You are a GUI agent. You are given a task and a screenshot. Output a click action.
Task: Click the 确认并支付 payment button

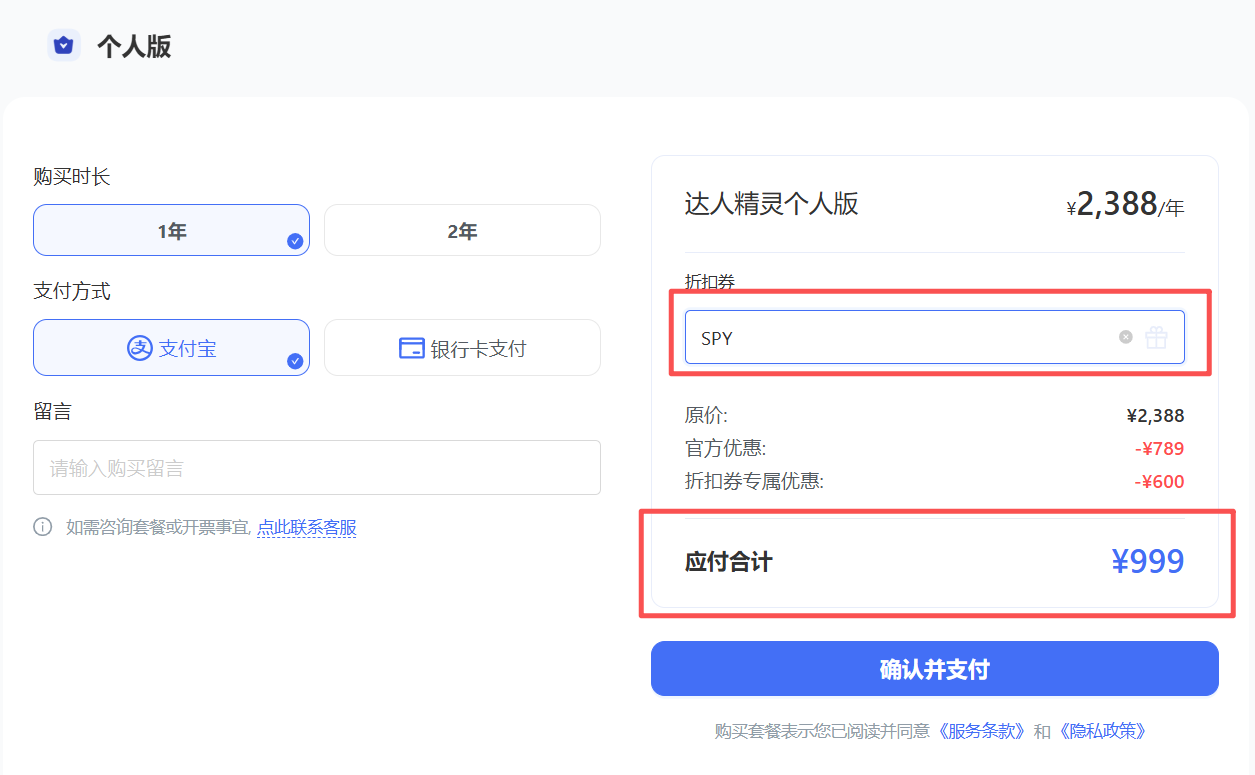coord(935,668)
